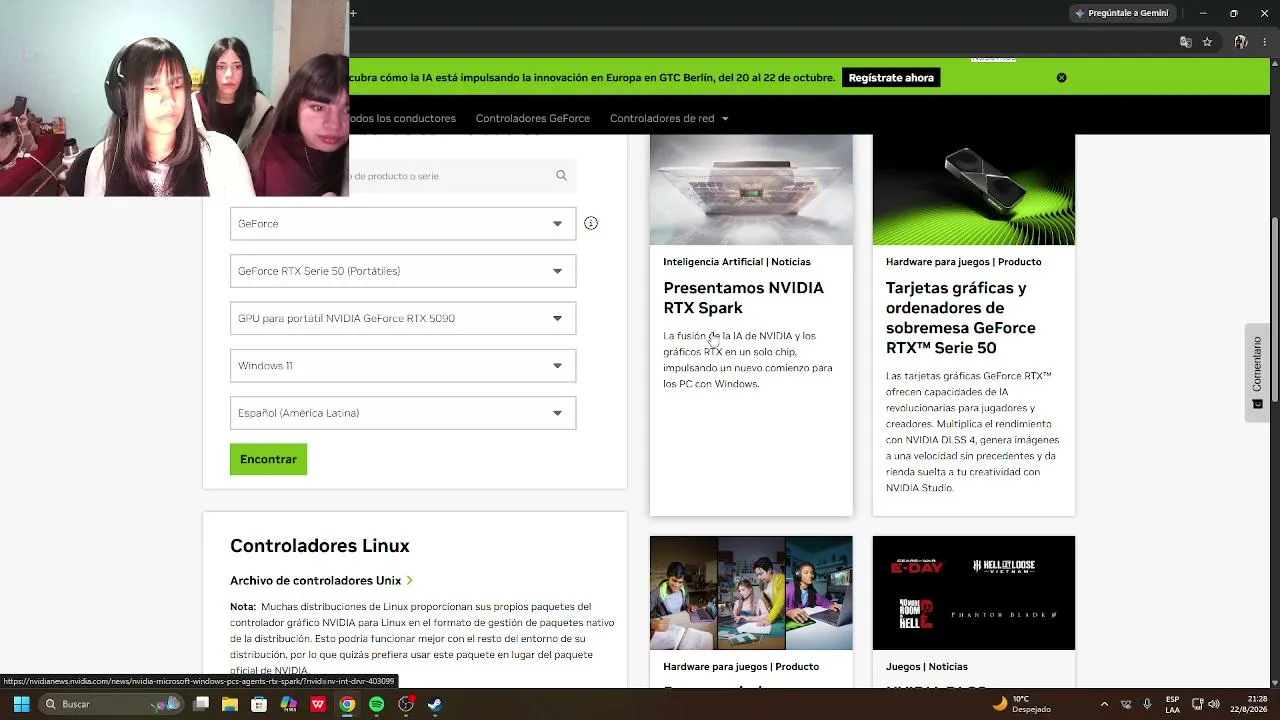Click the info icon beside GeForce dropdown
The height and width of the screenshot is (720, 1280).
591,223
